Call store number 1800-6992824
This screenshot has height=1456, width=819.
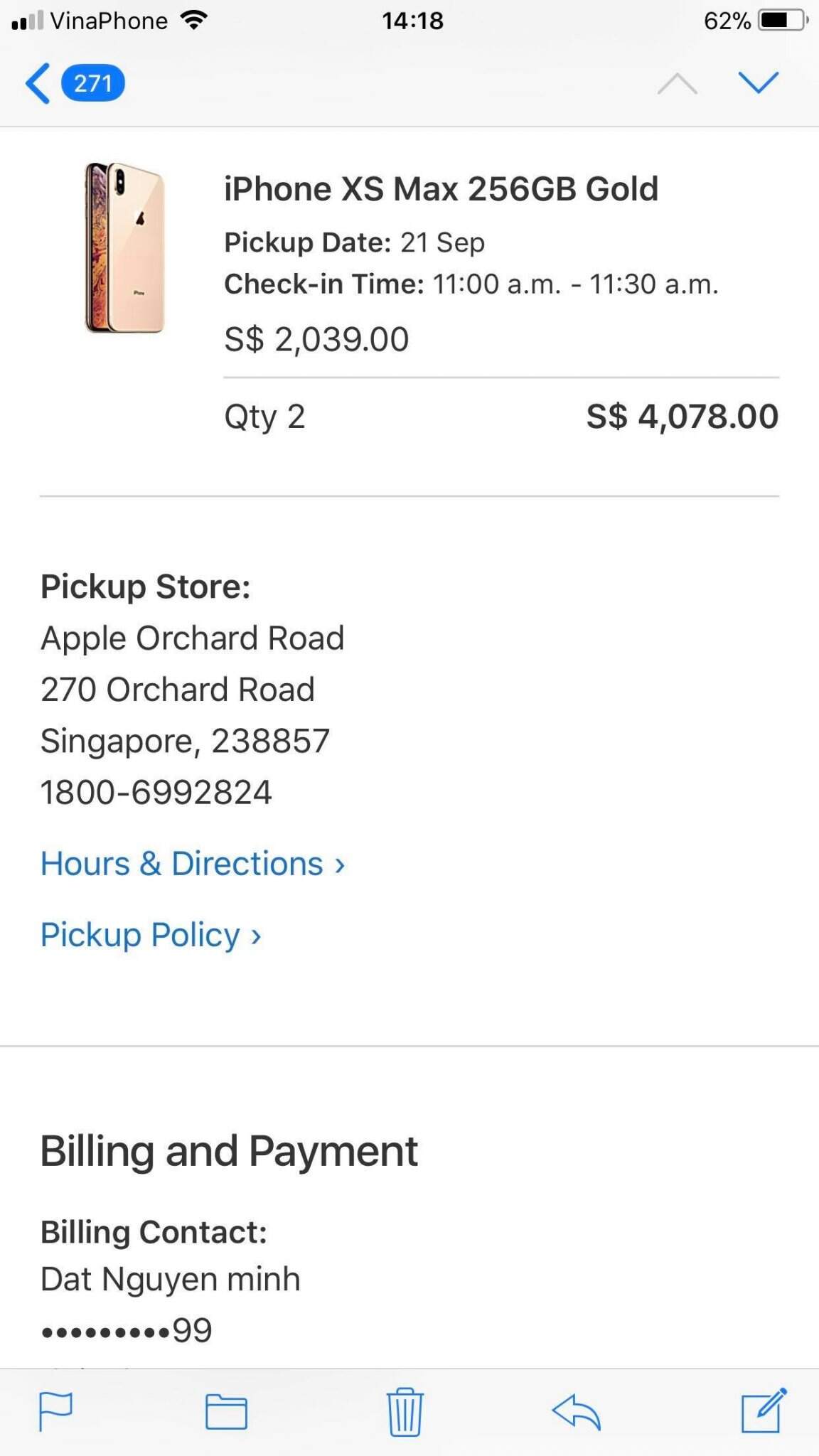click(156, 792)
